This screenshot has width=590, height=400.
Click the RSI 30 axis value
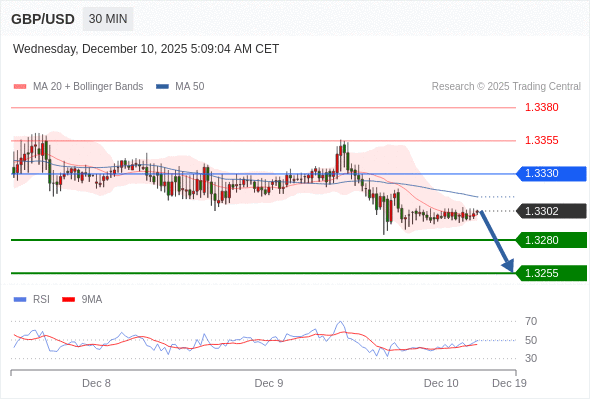click(531, 358)
